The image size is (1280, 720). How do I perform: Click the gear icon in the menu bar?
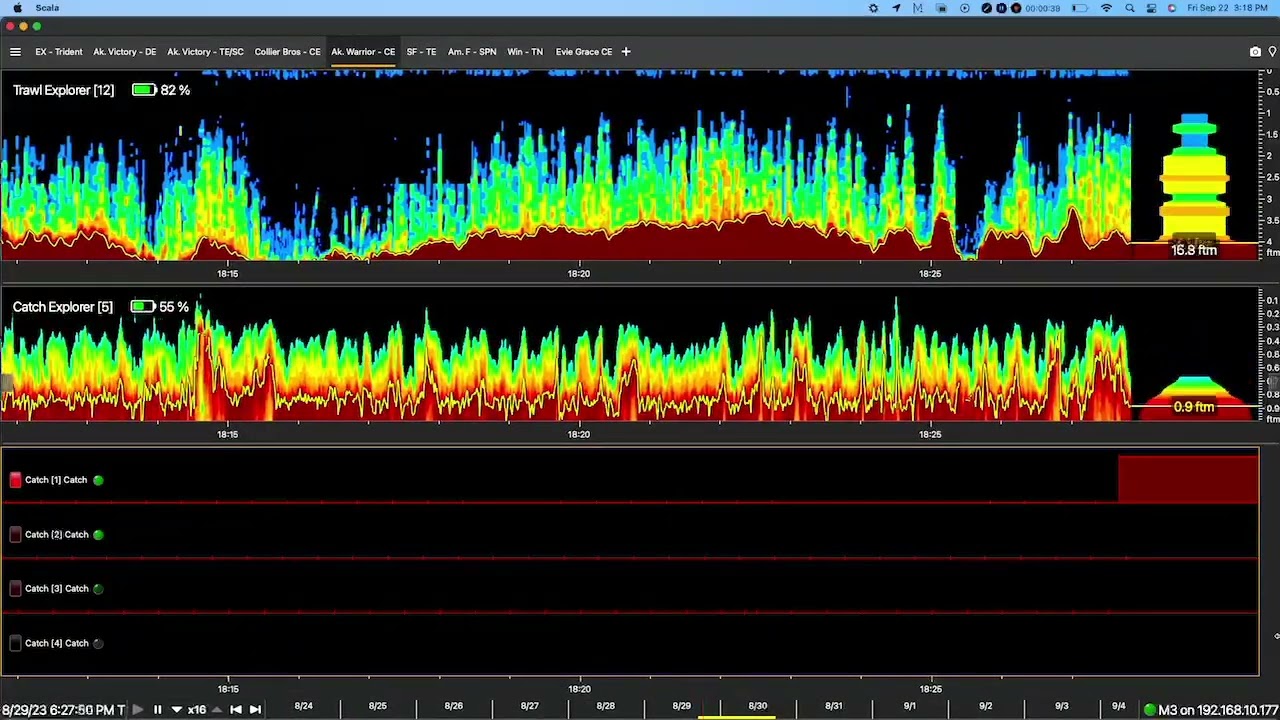click(x=873, y=8)
